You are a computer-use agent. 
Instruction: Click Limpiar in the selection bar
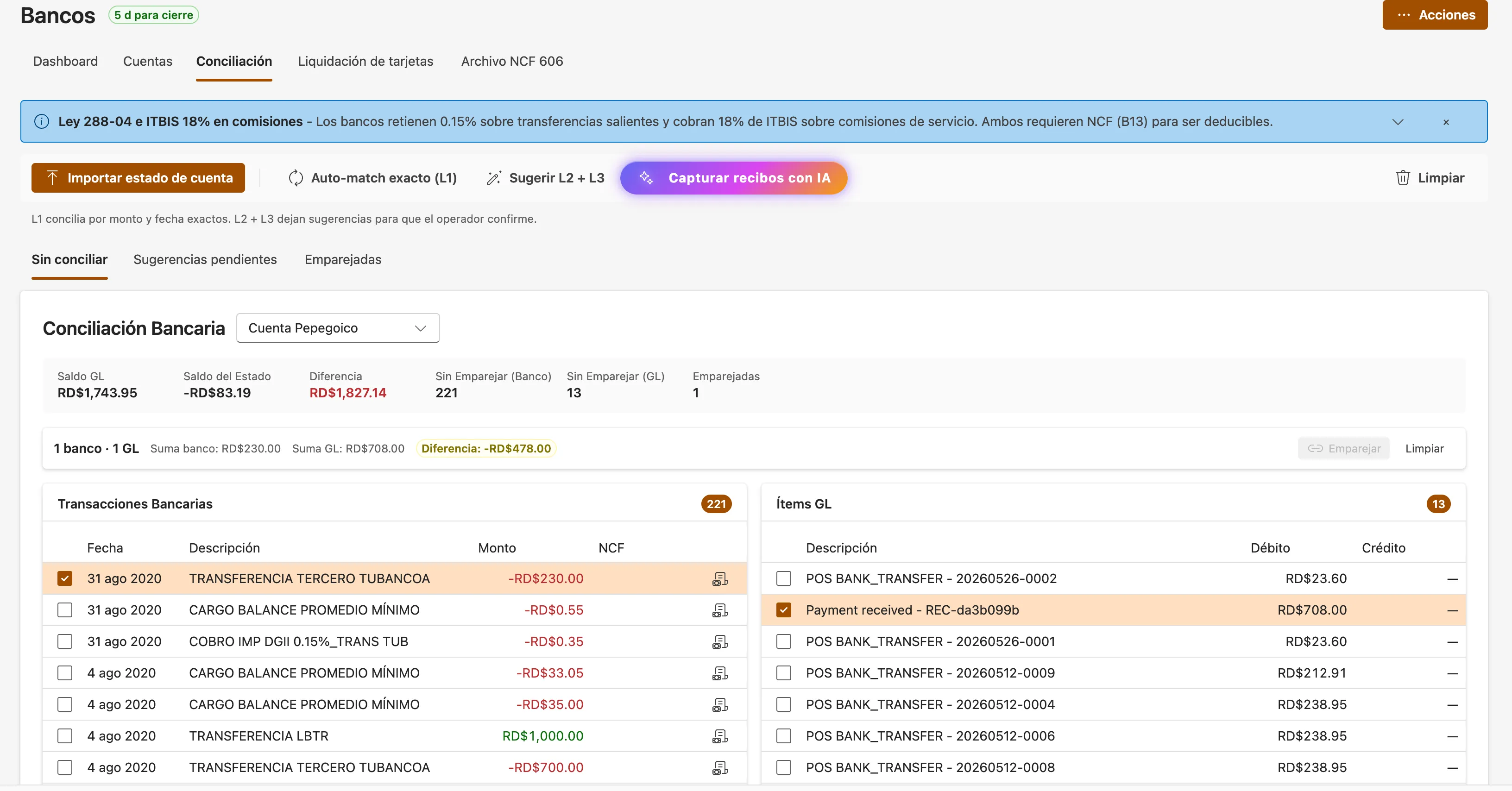tap(1424, 448)
